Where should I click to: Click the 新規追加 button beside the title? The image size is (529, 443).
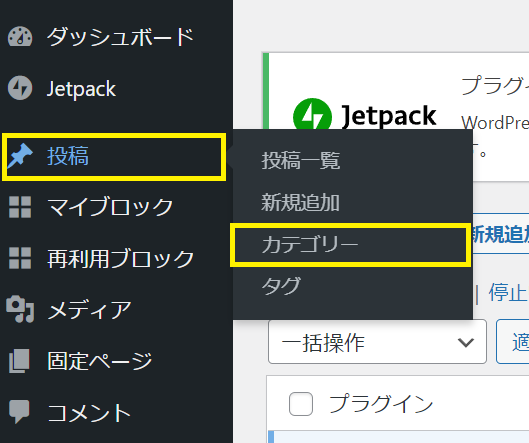pyautogui.click(x=501, y=233)
